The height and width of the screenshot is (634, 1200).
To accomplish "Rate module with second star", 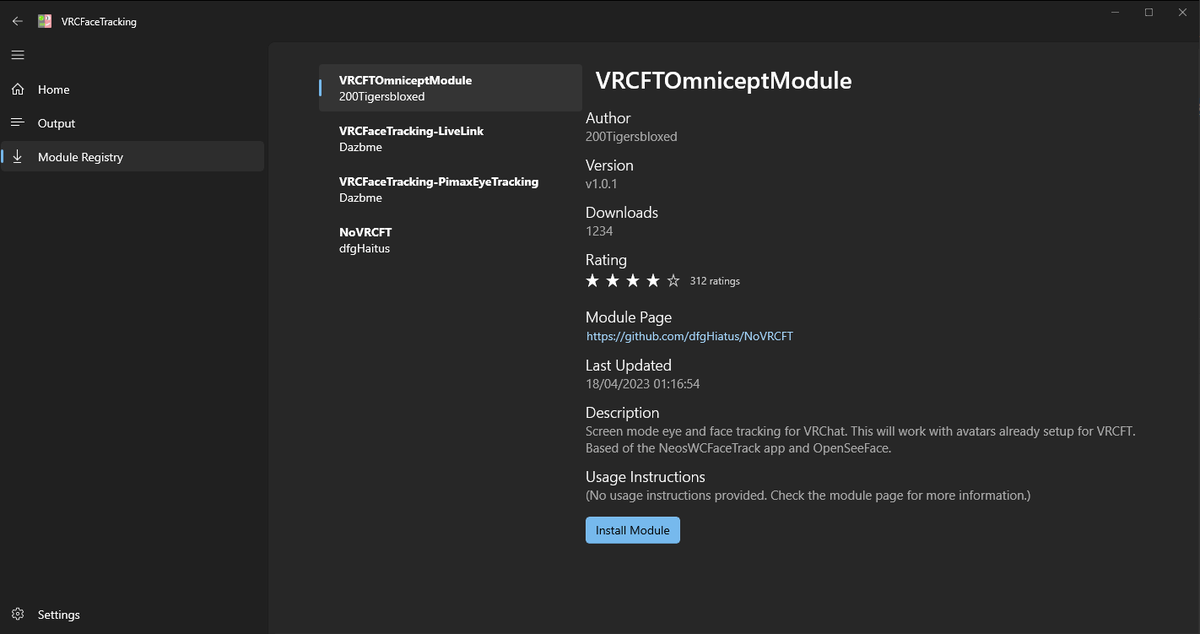I will click(613, 281).
